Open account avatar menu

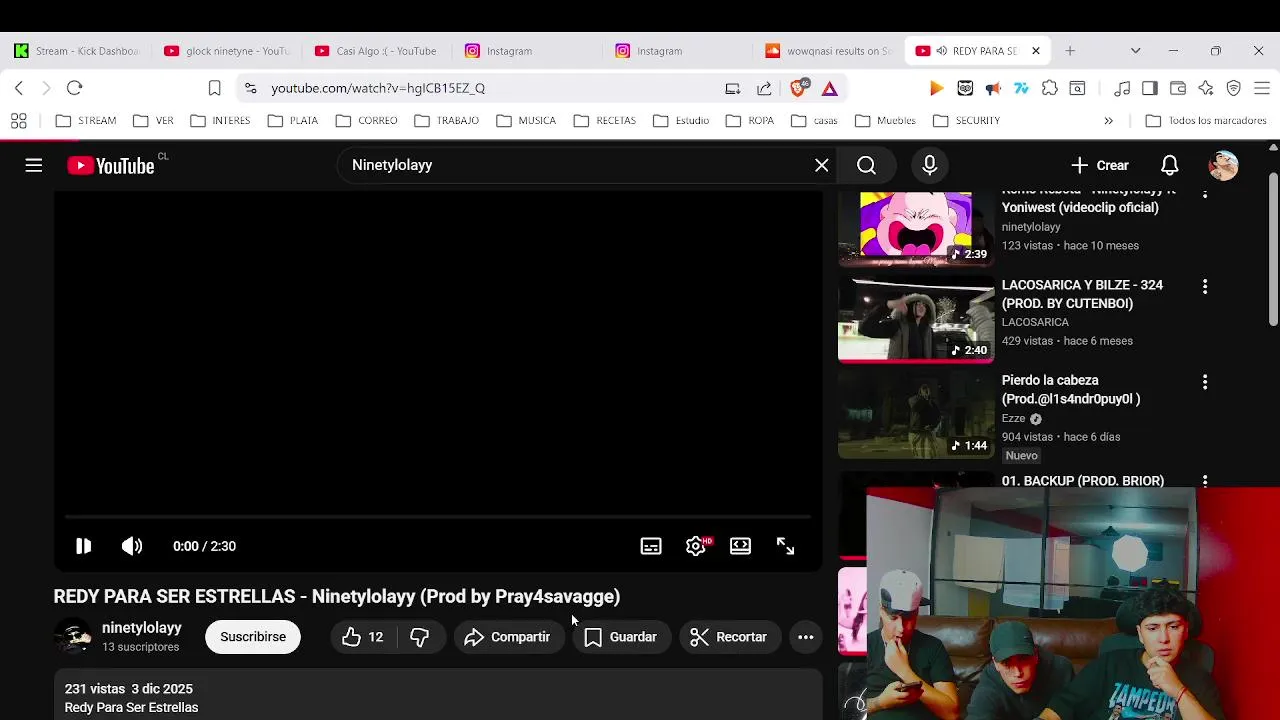click(1224, 165)
